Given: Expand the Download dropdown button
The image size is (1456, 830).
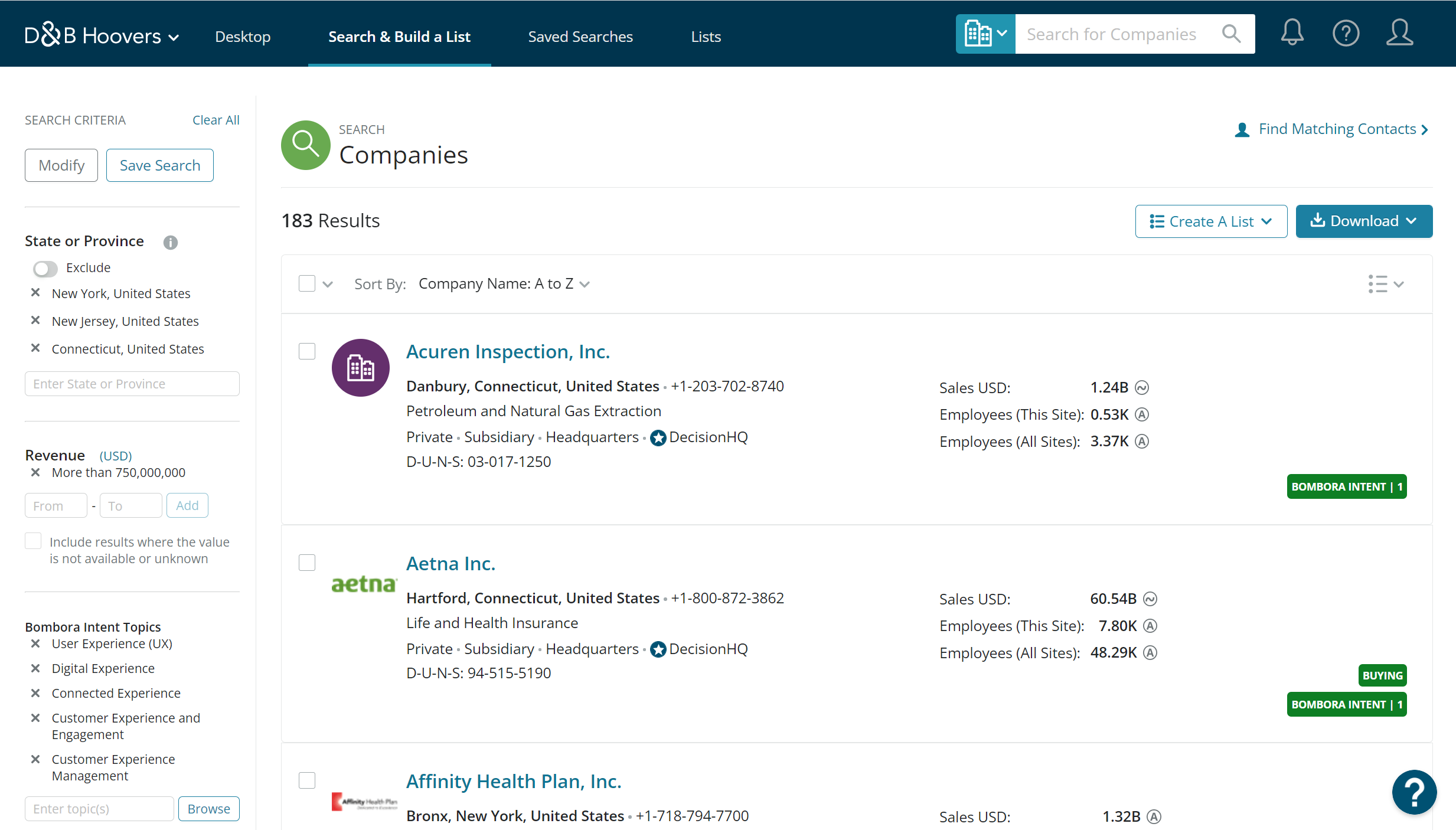Looking at the screenshot, I should click(1364, 221).
